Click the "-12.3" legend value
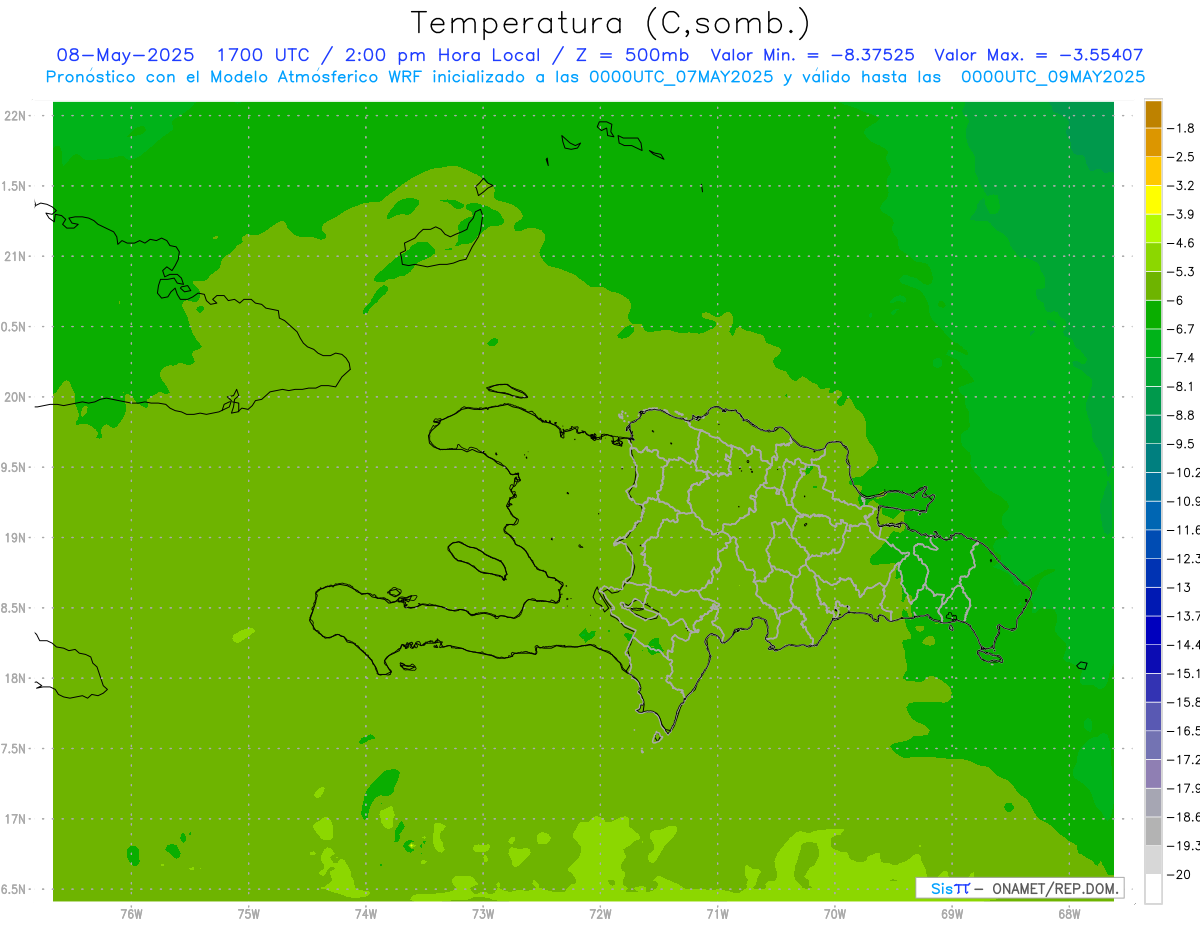The width and height of the screenshot is (1200, 927). tap(1185, 558)
